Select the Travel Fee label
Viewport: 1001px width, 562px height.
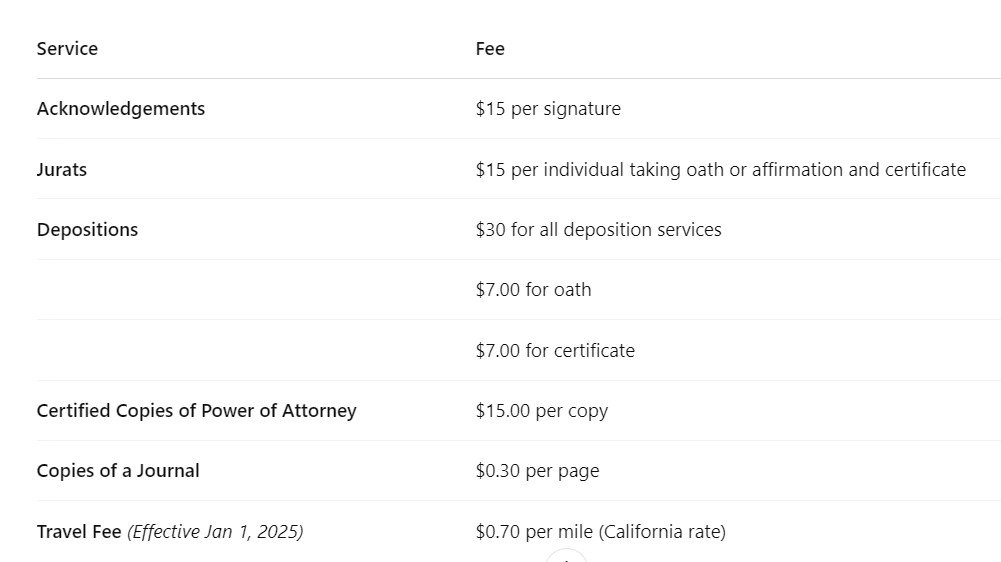(x=79, y=532)
